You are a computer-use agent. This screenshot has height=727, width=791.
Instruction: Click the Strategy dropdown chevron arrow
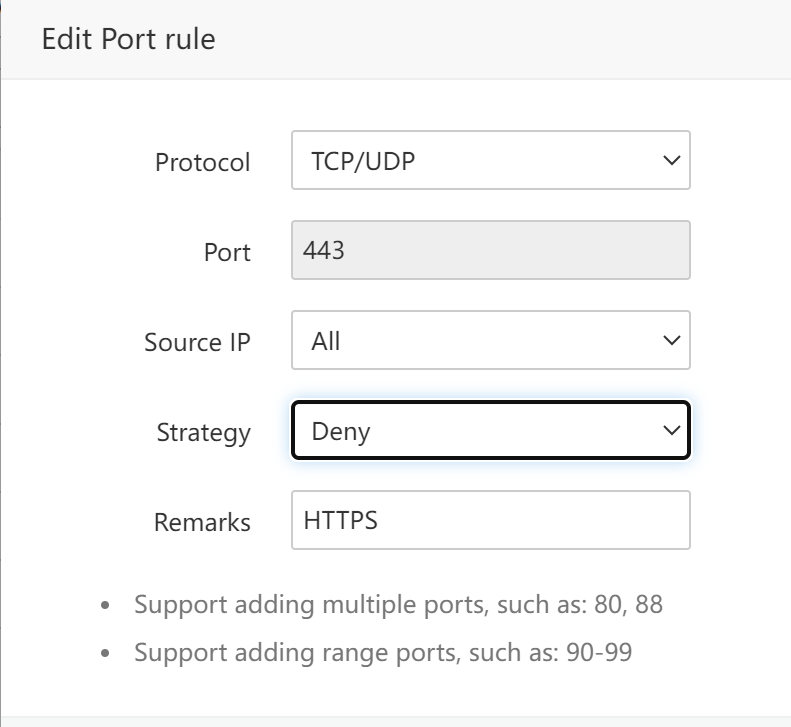point(672,431)
